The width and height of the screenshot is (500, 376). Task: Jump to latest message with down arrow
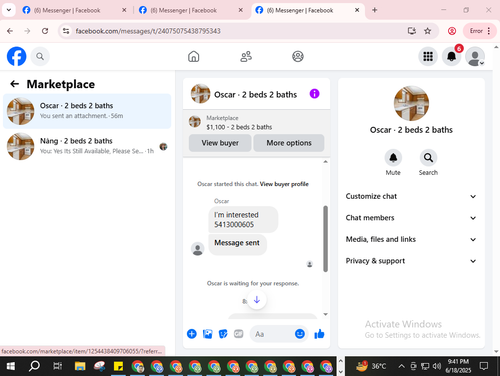[x=257, y=300]
